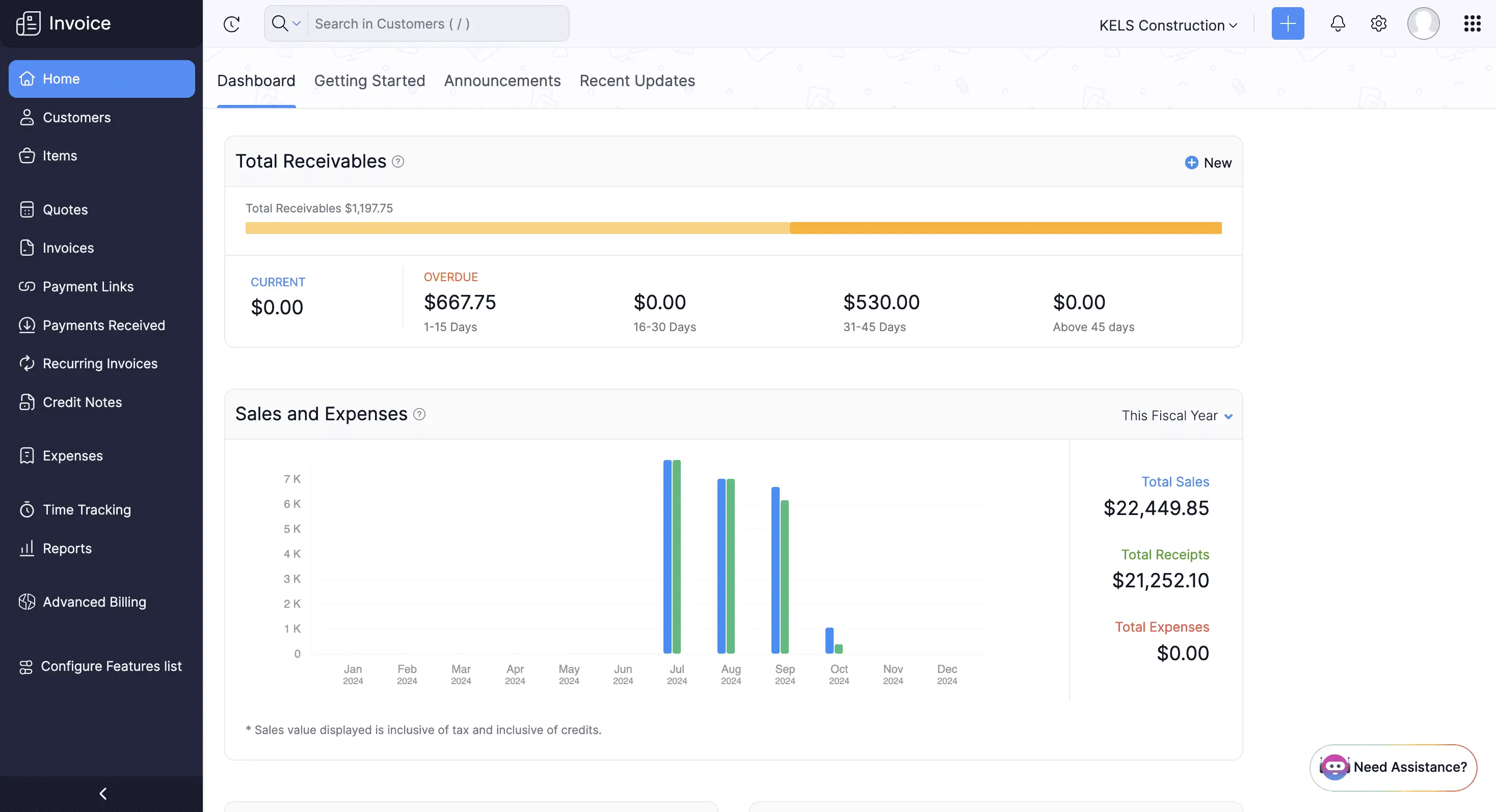This screenshot has width=1496, height=812.
Task: Open Payment Links
Action: pos(88,286)
